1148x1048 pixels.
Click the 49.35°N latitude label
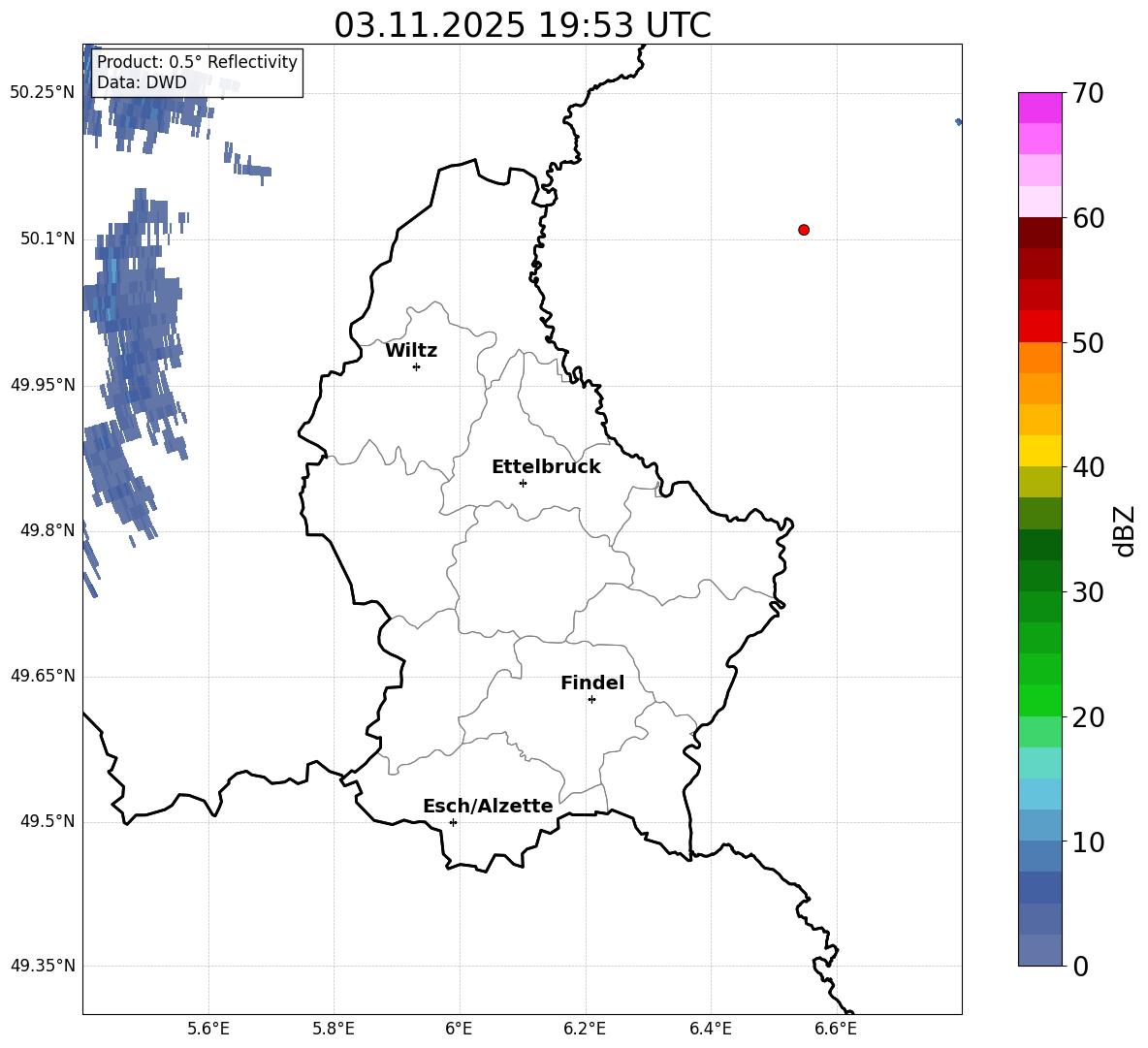[x=43, y=966]
